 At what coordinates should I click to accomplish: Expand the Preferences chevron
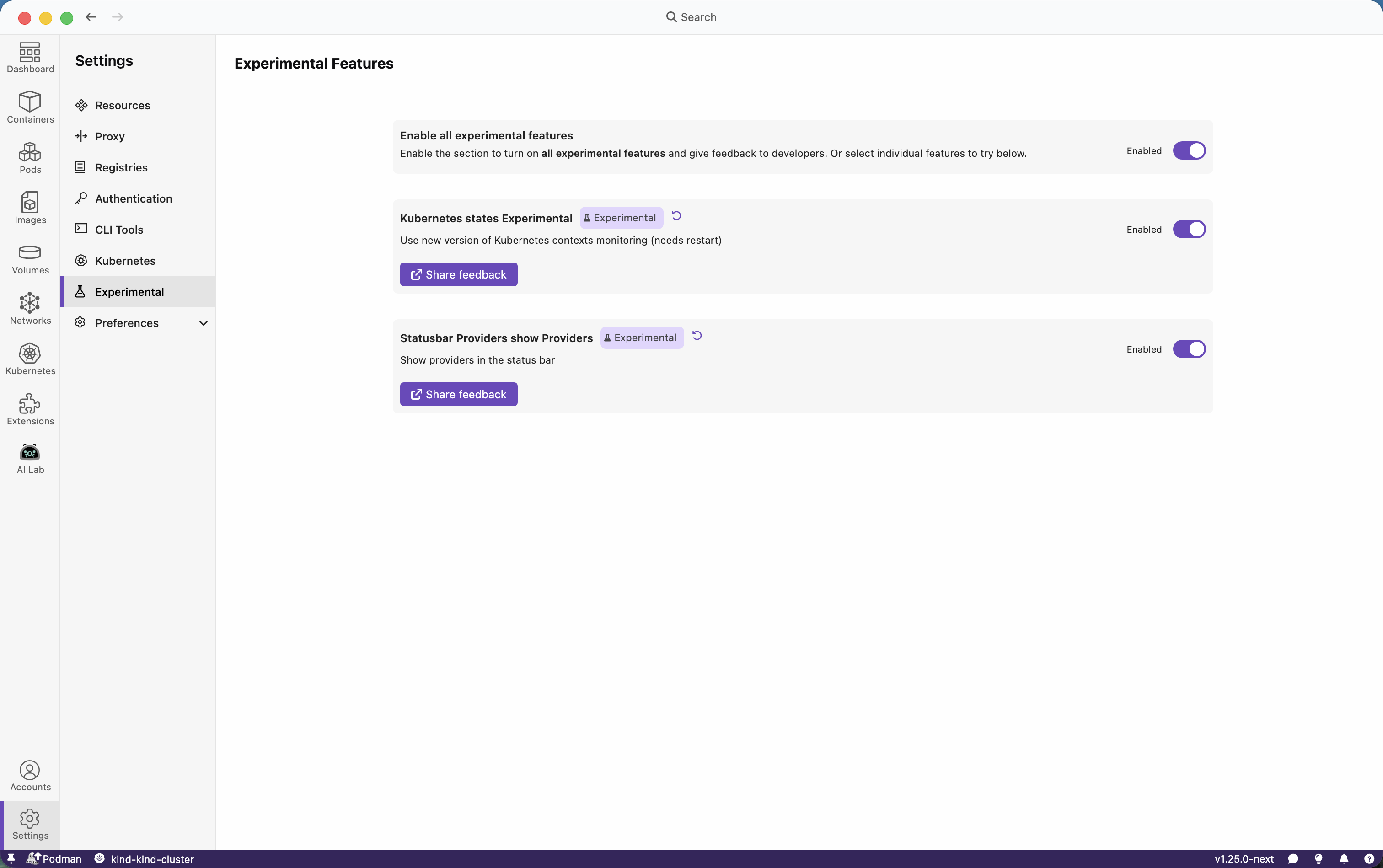click(x=203, y=323)
